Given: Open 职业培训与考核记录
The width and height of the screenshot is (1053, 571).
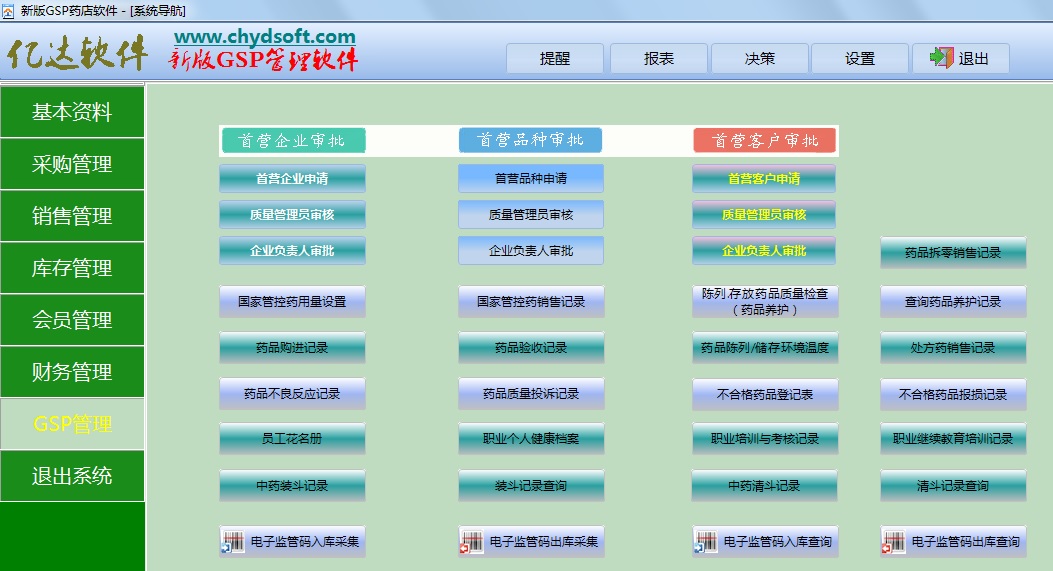Looking at the screenshot, I should click(x=765, y=439).
